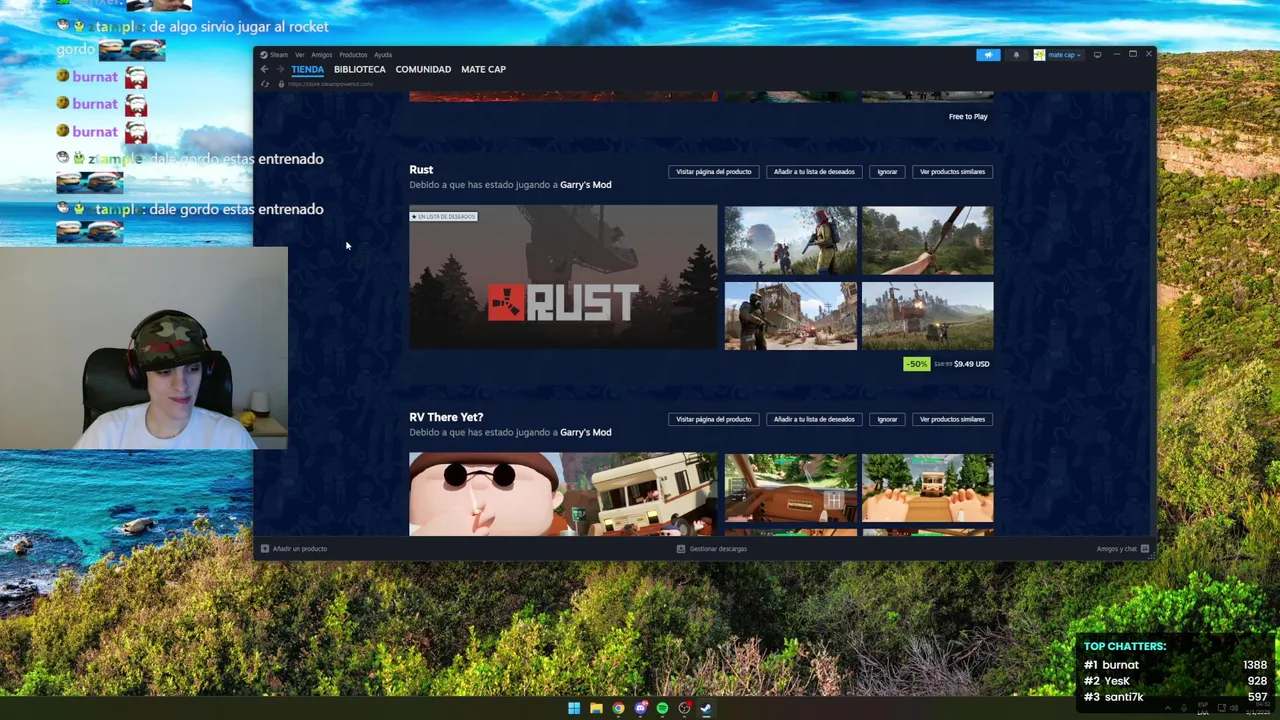Open the announcements megaphone button

tap(988, 55)
